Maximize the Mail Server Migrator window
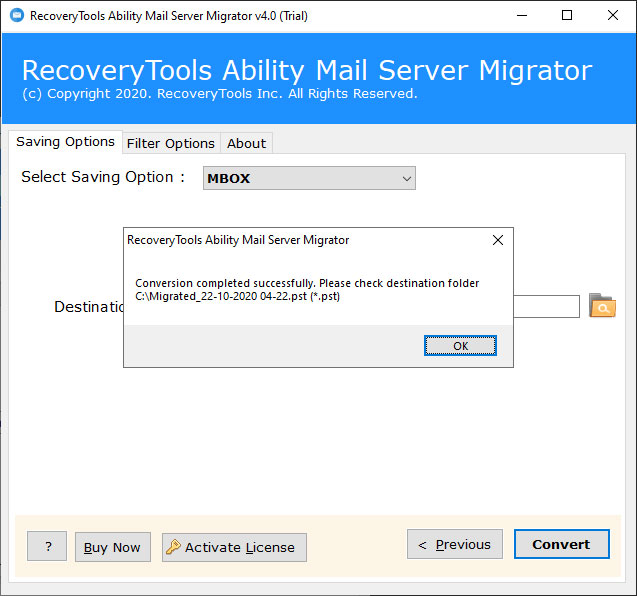Image resolution: width=637 pixels, height=596 pixels. [x=567, y=15]
